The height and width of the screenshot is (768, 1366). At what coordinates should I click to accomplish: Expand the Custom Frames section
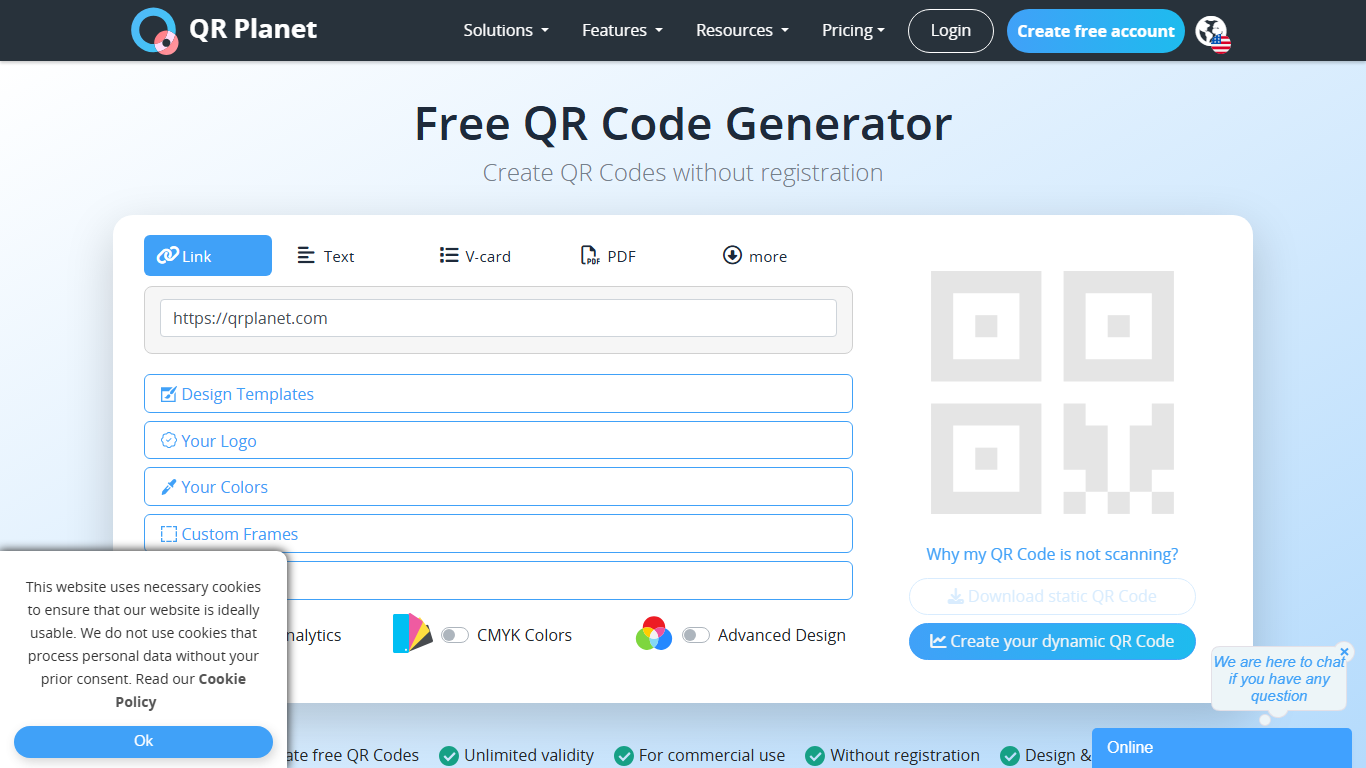tap(498, 534)
